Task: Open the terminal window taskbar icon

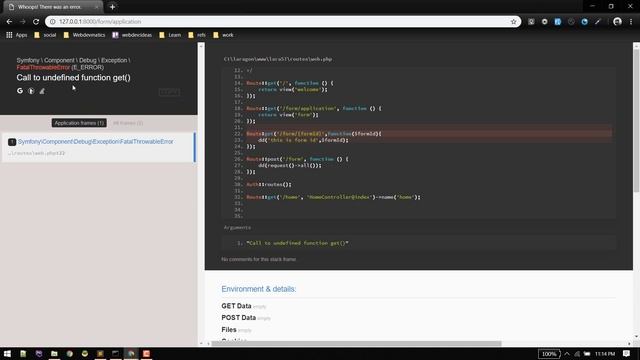Action: click(x=116, y=353)
